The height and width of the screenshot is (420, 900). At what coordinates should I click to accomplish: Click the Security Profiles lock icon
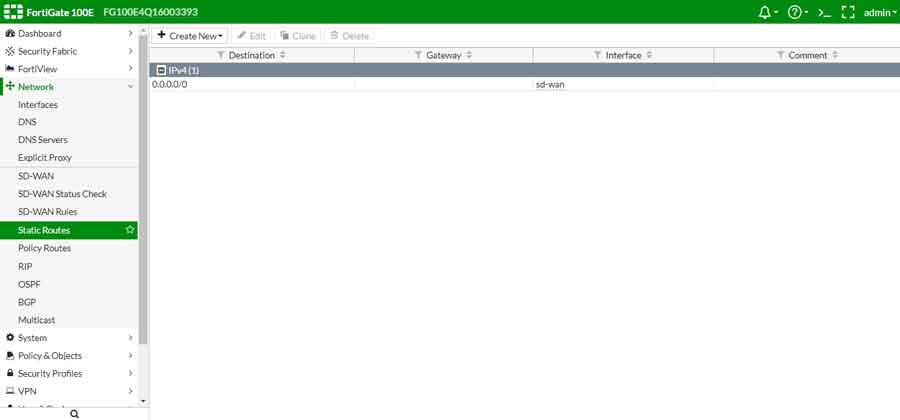point(10,373)
